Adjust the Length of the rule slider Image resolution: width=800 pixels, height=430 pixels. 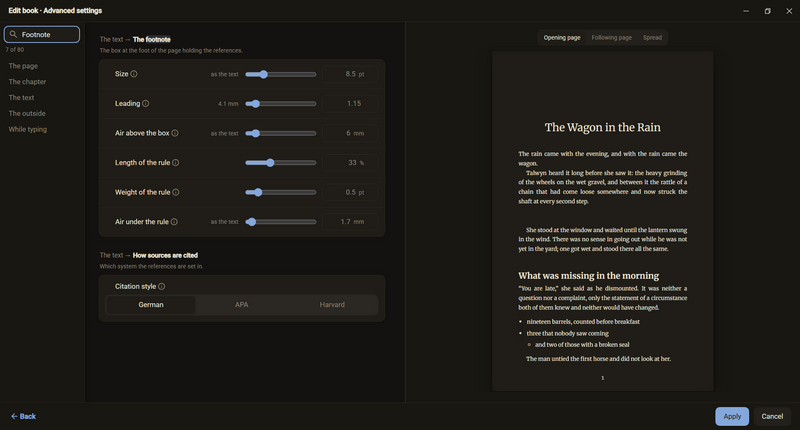coord(281,163)
